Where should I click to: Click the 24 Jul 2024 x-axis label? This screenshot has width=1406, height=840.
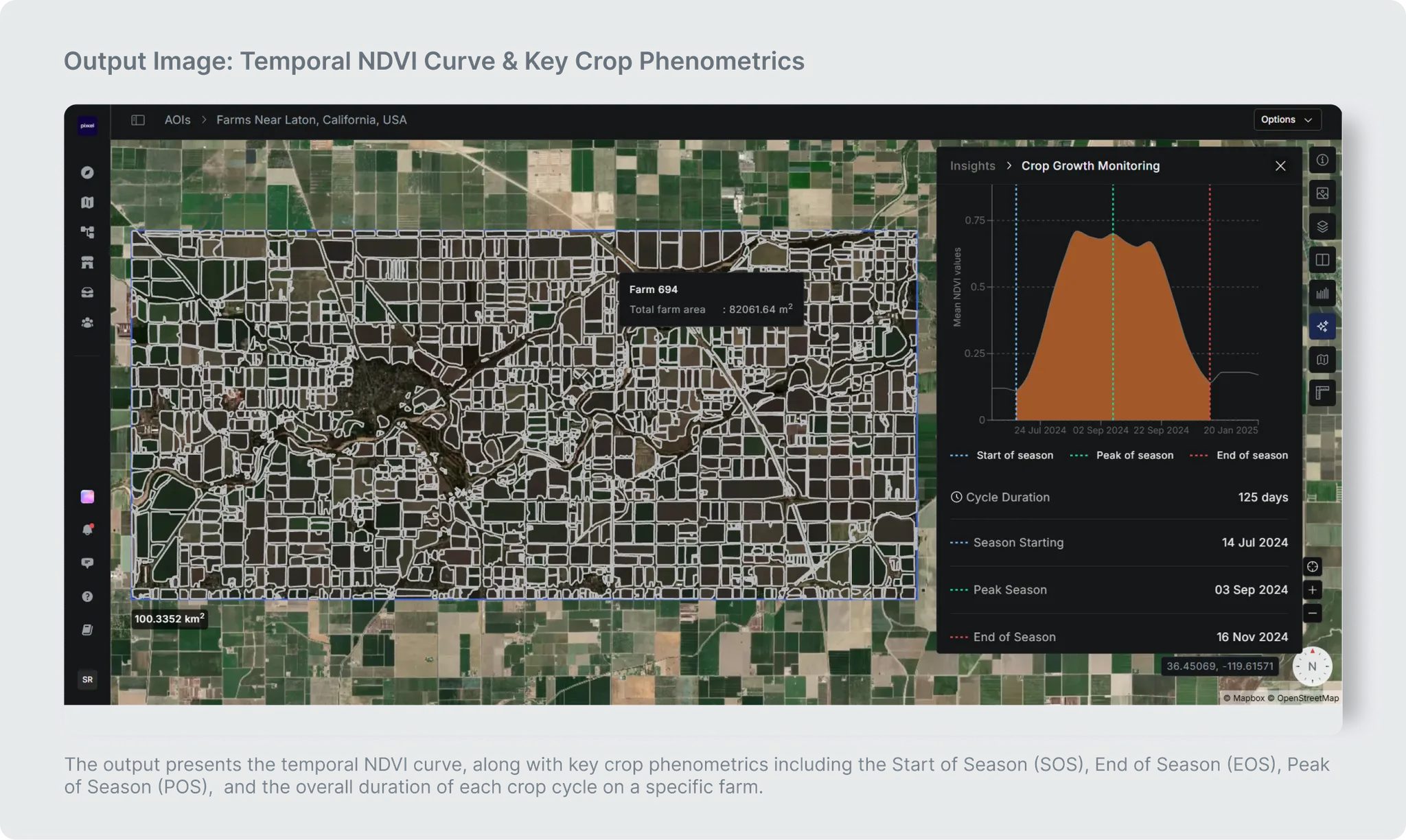click(1040, 430)
